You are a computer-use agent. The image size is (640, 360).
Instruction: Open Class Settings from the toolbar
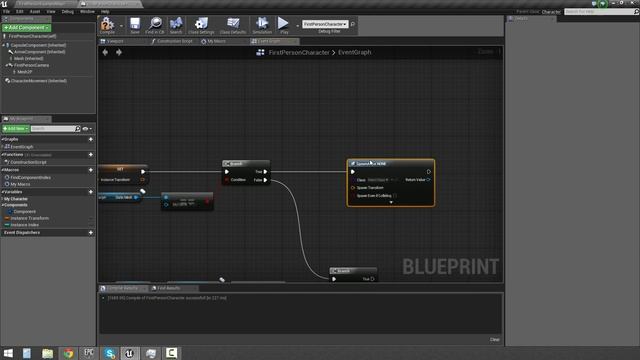pyautogui.click(x=201, y=24)
